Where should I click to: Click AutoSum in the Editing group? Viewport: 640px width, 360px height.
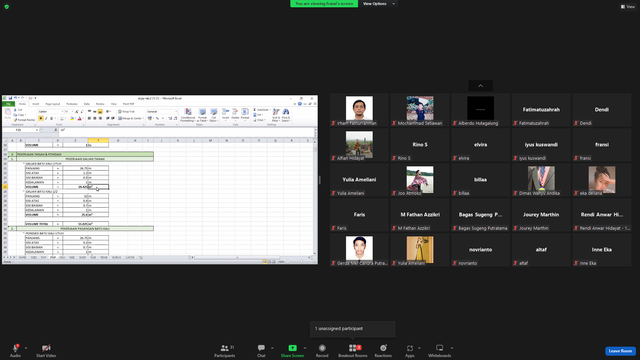(261, 110)
